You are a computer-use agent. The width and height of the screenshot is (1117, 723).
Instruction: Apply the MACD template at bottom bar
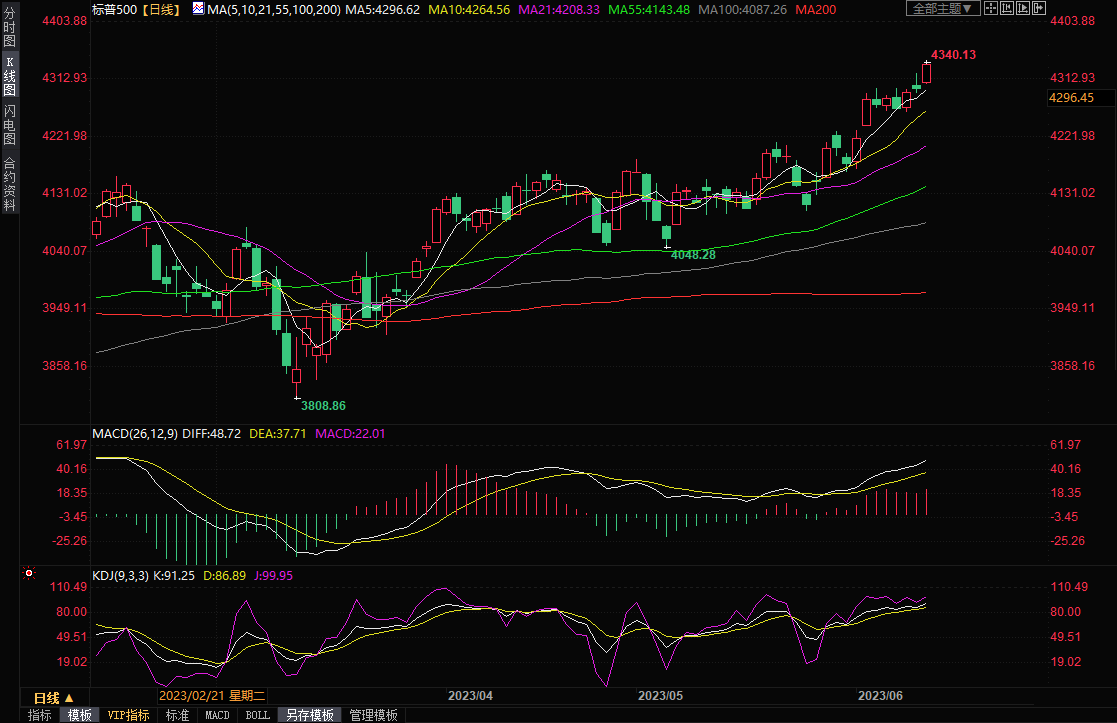[217, 715]
